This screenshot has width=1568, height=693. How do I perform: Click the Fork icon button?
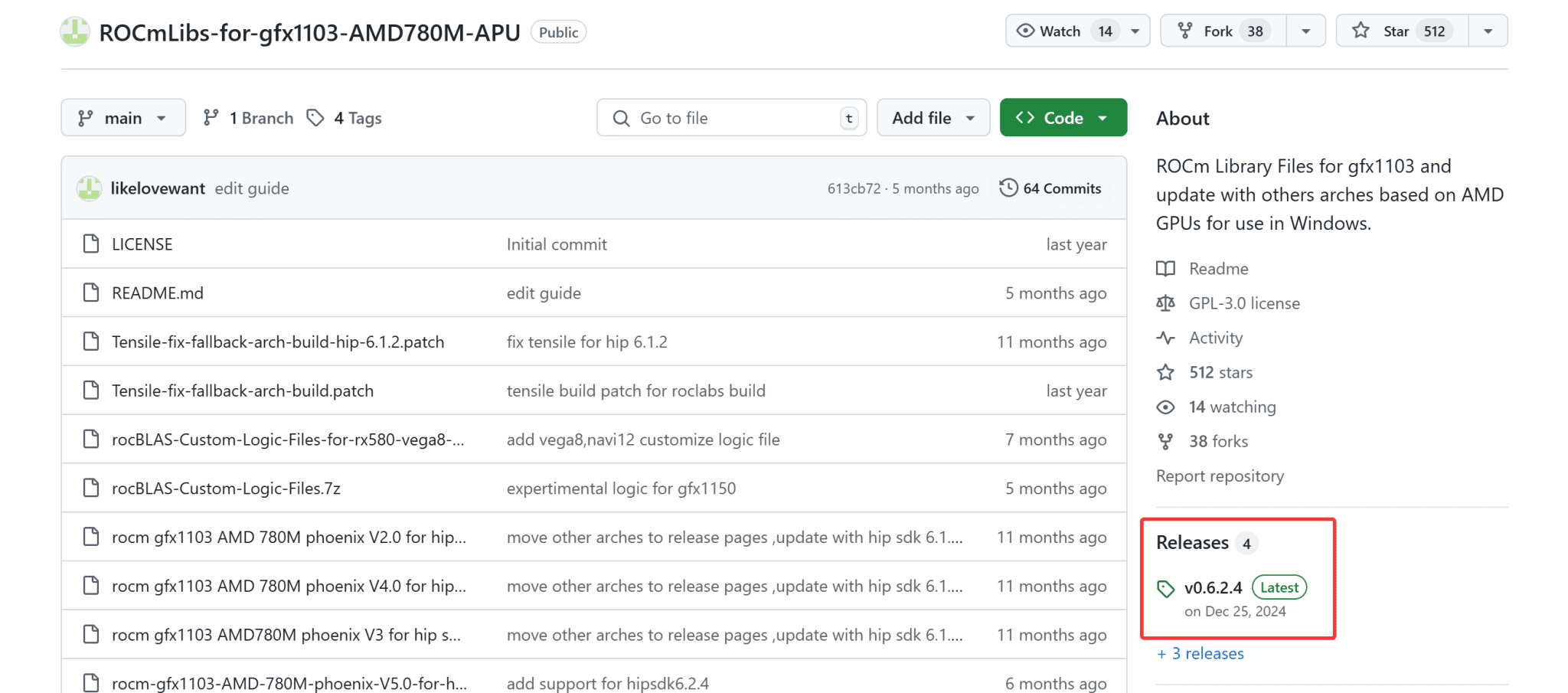click(1185, 31)
